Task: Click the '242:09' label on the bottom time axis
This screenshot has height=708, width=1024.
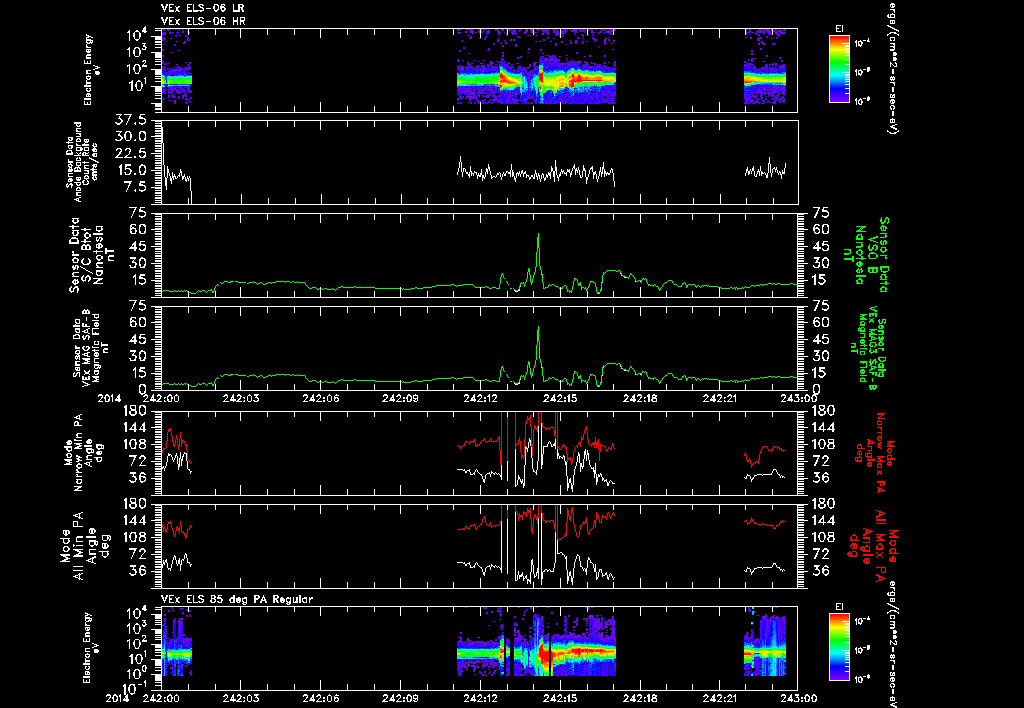Action: (400, 698)
